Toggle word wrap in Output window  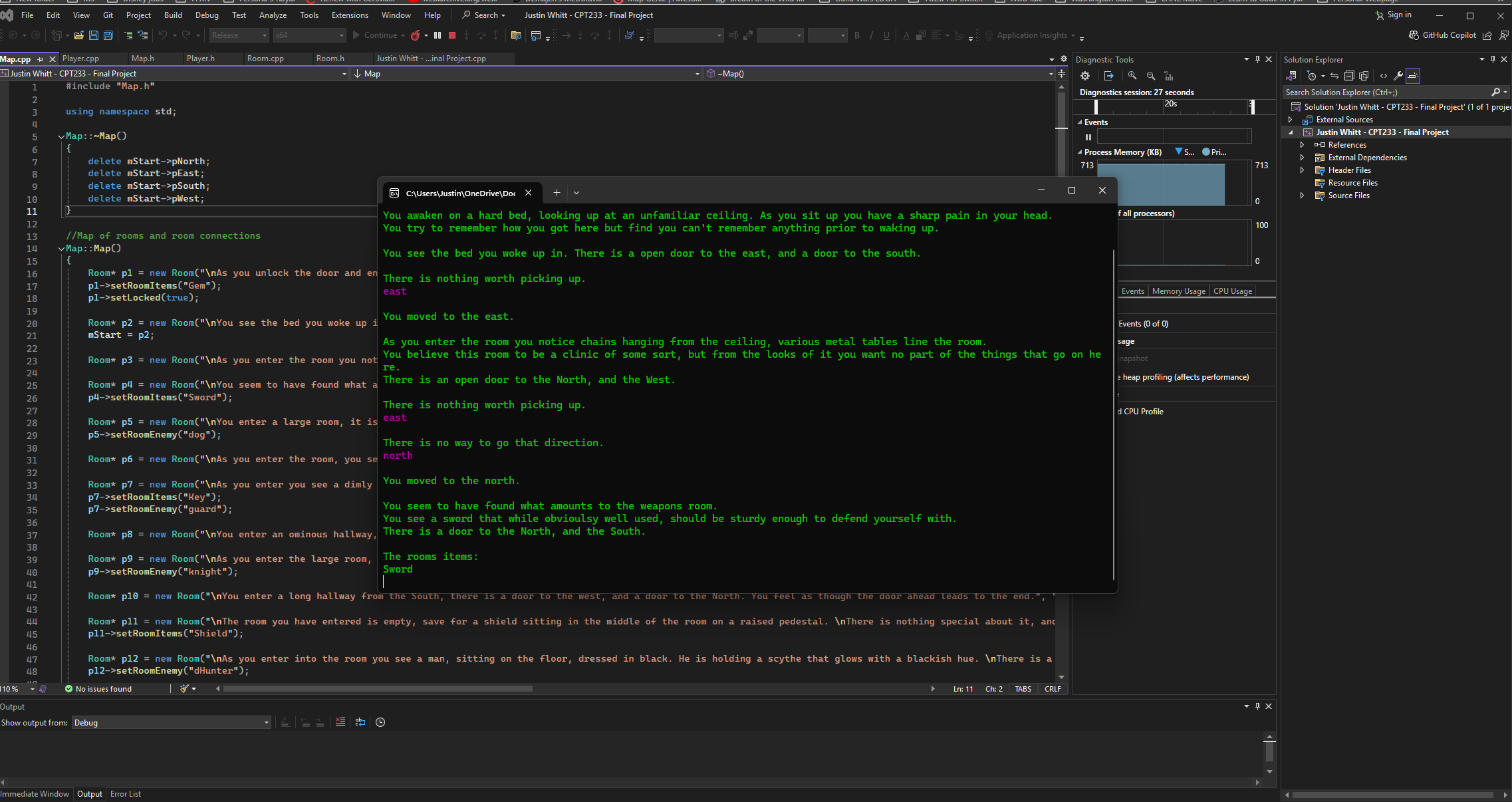[360, 722]
